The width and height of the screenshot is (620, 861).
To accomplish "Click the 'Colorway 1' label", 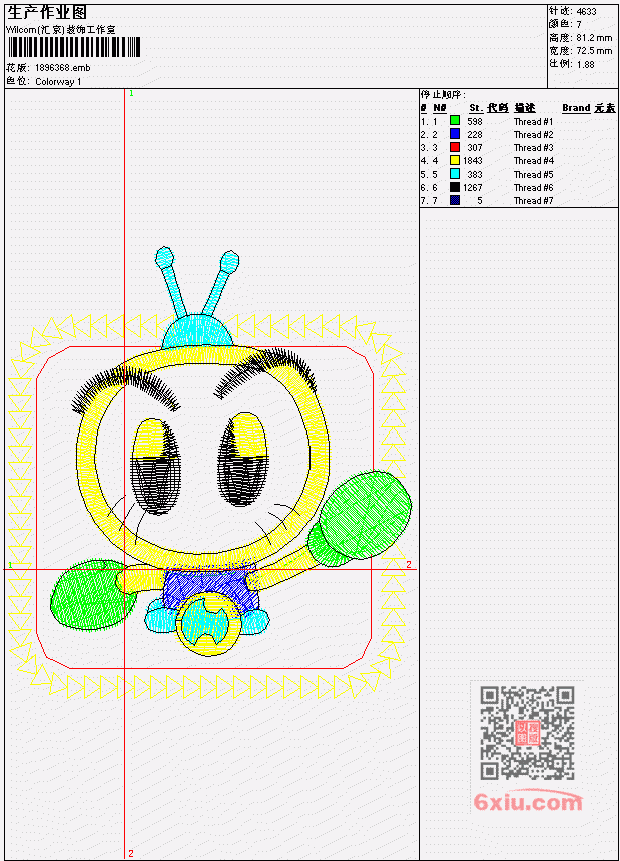I will click(58, 81).
